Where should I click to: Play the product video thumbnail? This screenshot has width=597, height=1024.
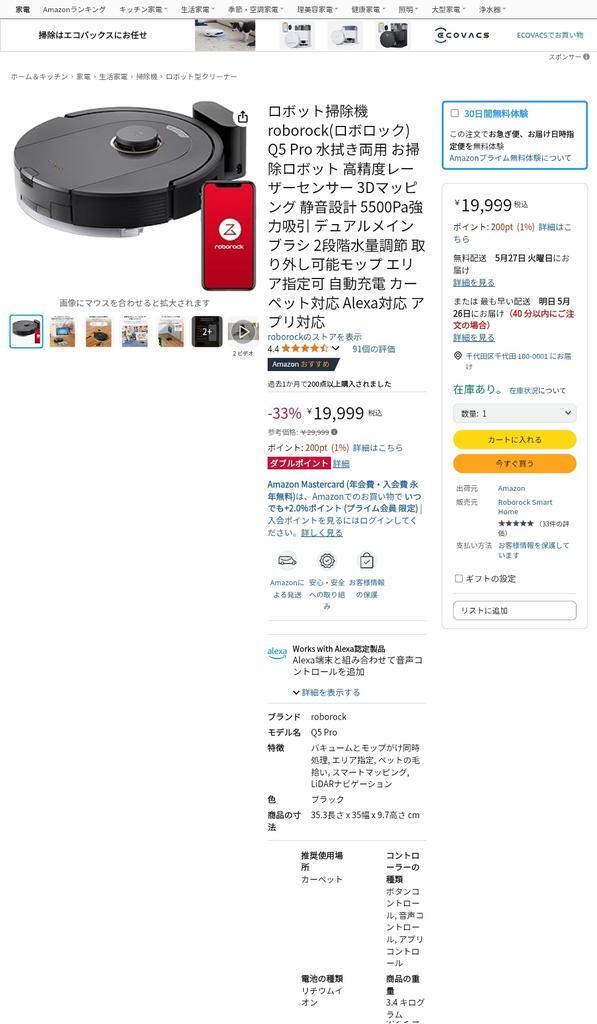pyautogui.click(x=243, y=331)
